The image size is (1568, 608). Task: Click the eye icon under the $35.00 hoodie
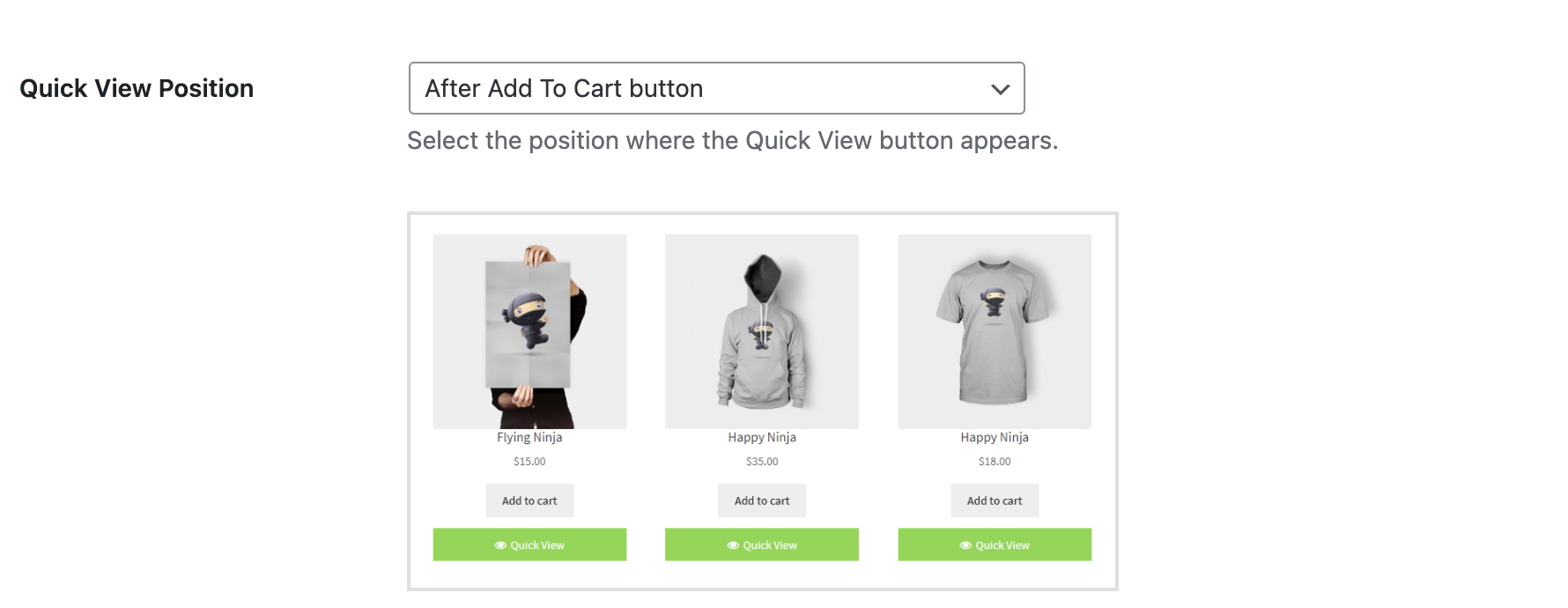pos(733,545)
